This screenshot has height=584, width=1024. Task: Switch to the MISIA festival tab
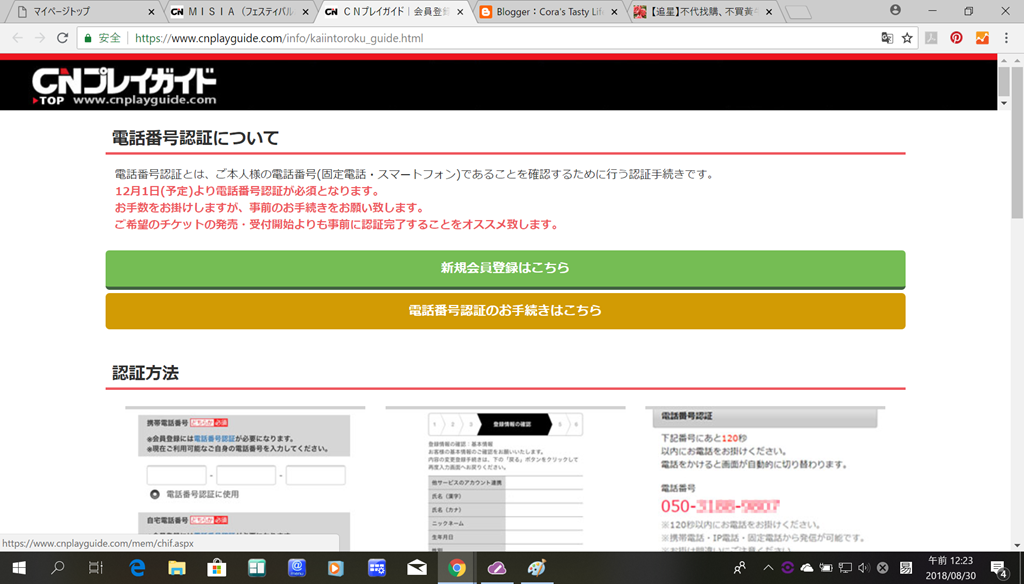[238, 12]
